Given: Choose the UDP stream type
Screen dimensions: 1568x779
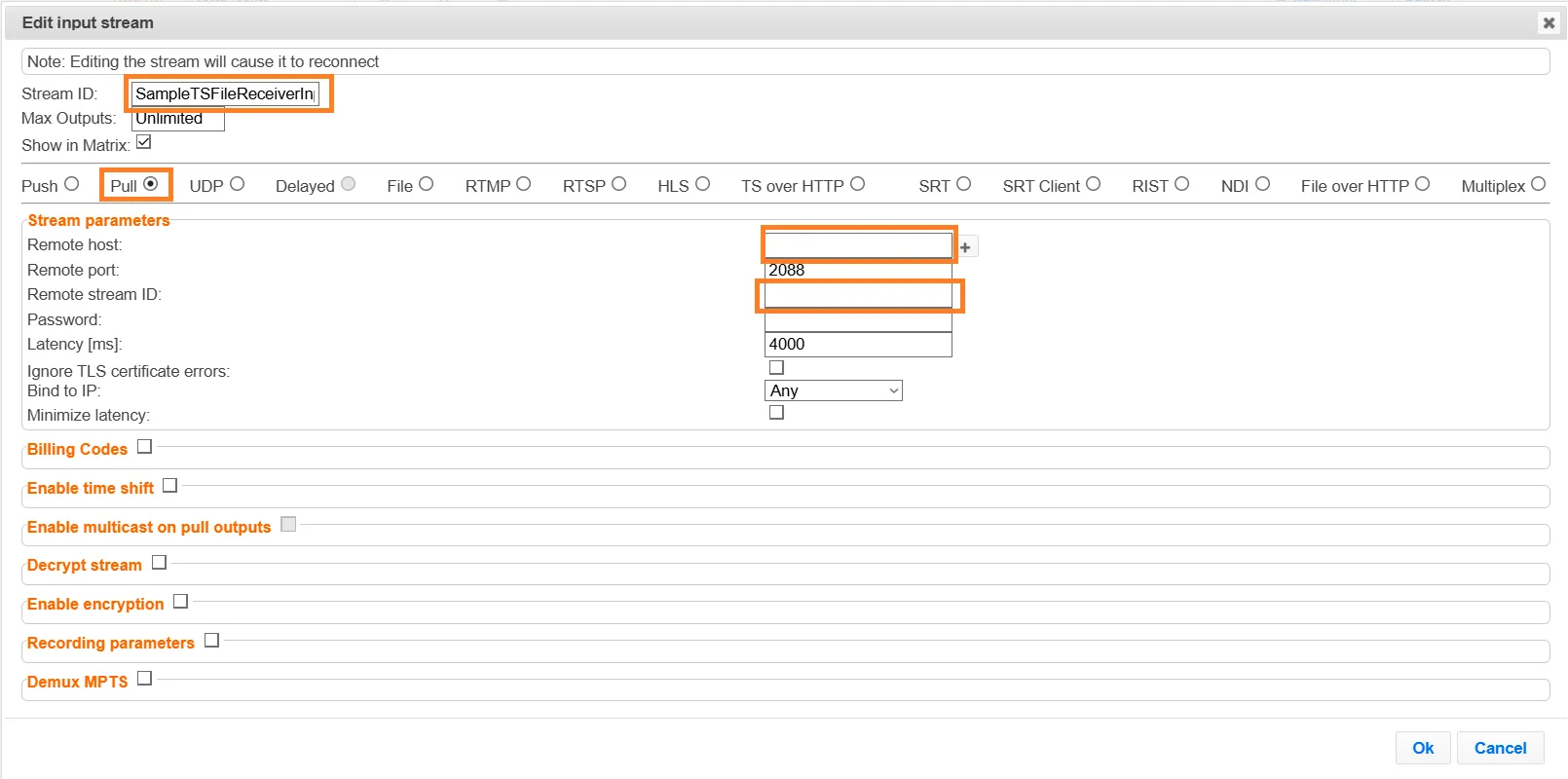Looking at the screenshot, I should (x=237, y=184).
